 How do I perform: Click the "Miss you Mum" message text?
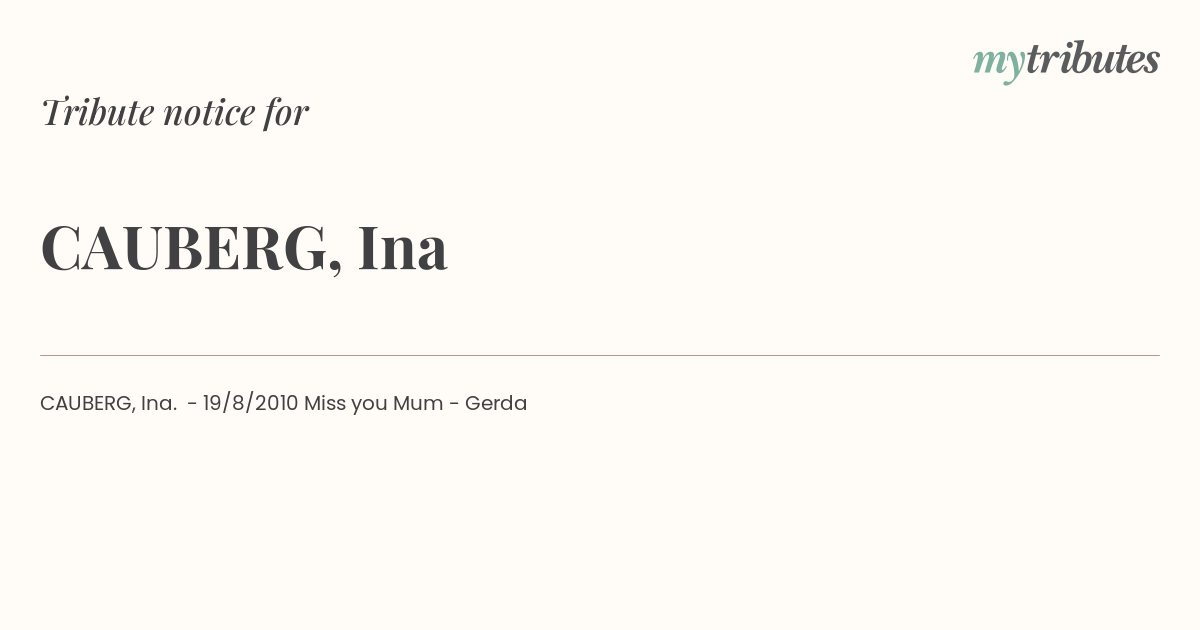coord(374,403)
